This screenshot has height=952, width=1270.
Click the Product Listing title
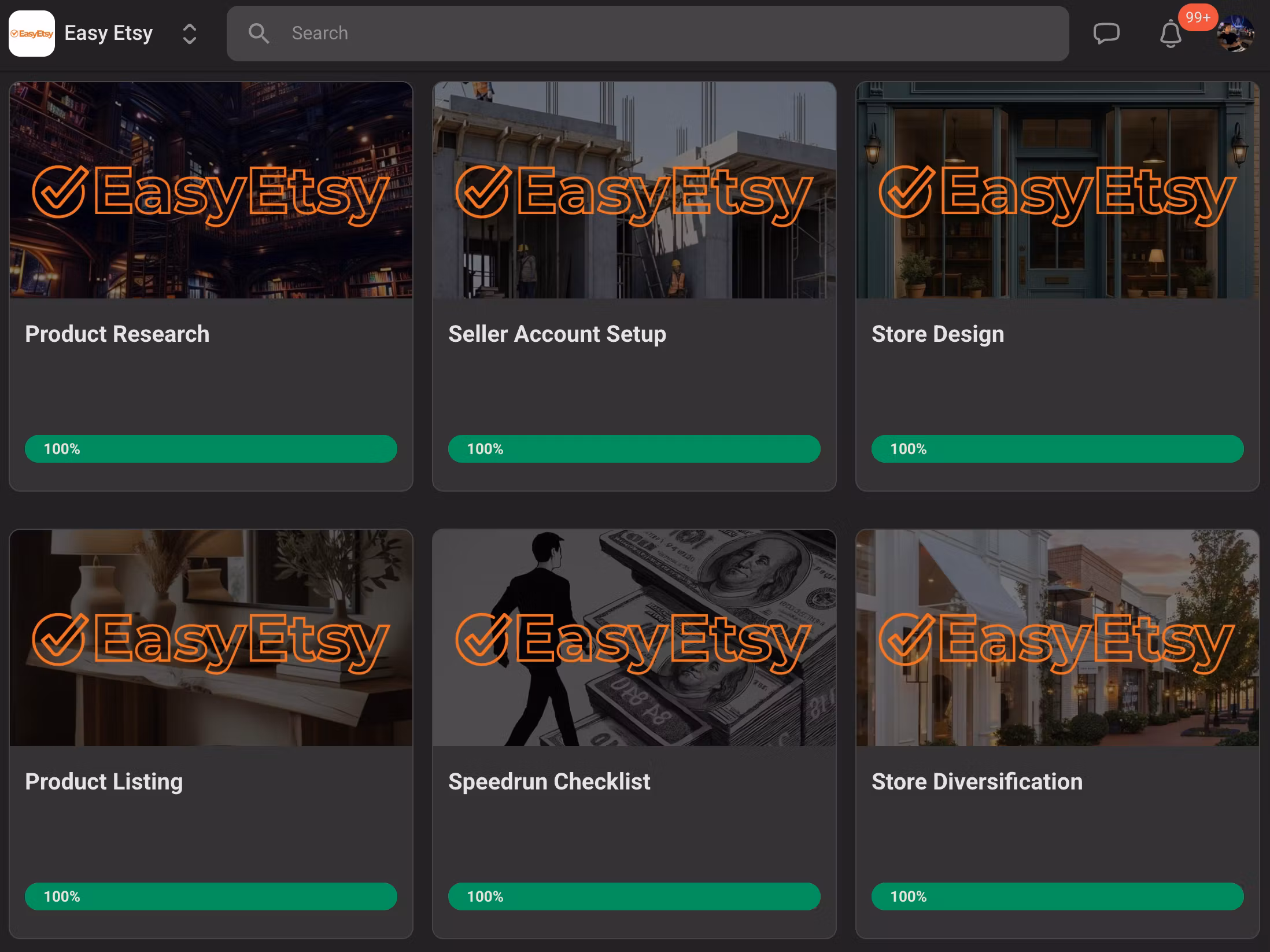tap(104, 782)
